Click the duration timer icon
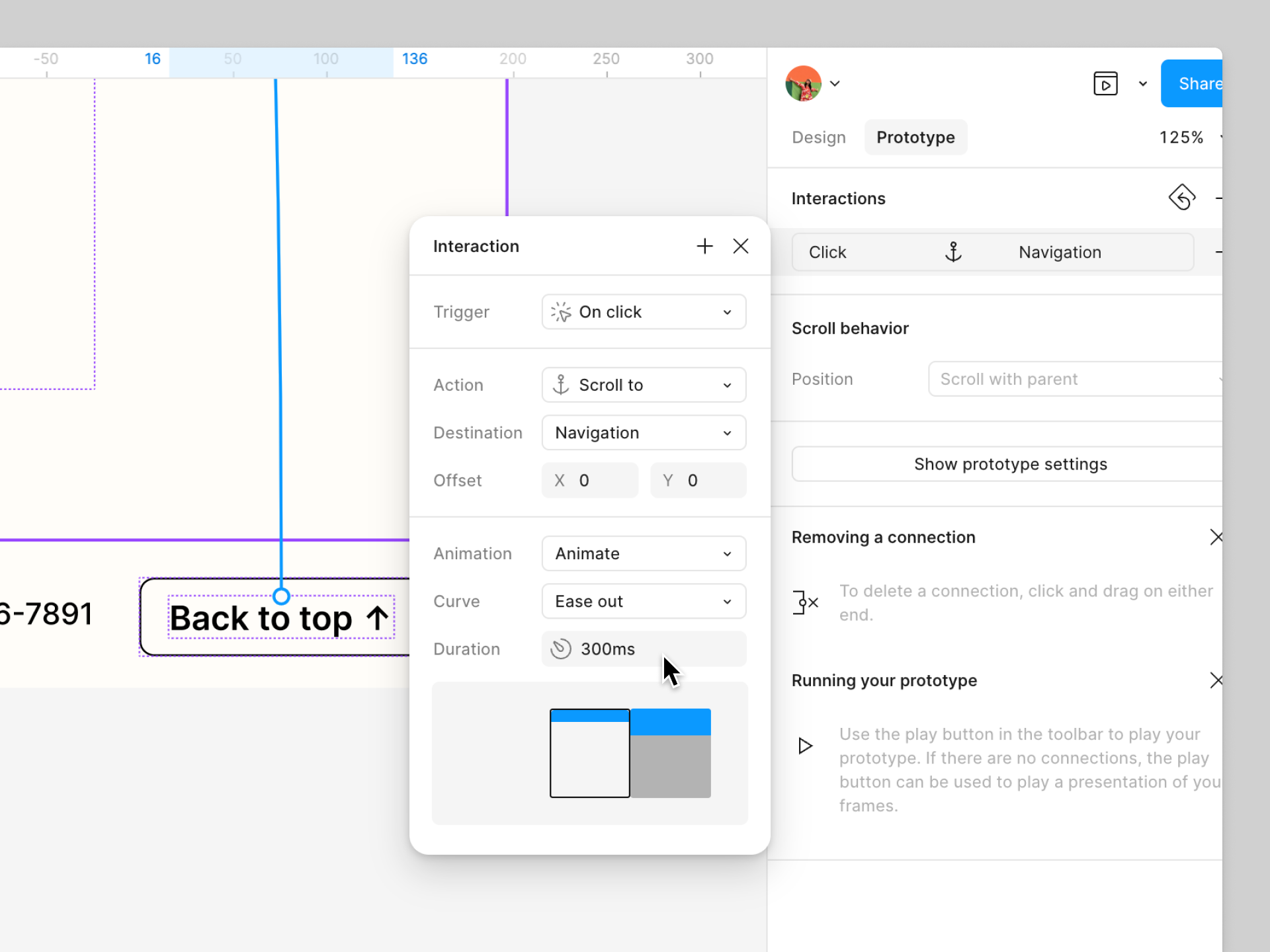The width and height of the screenshot is (1270, 952). (561, 649)
